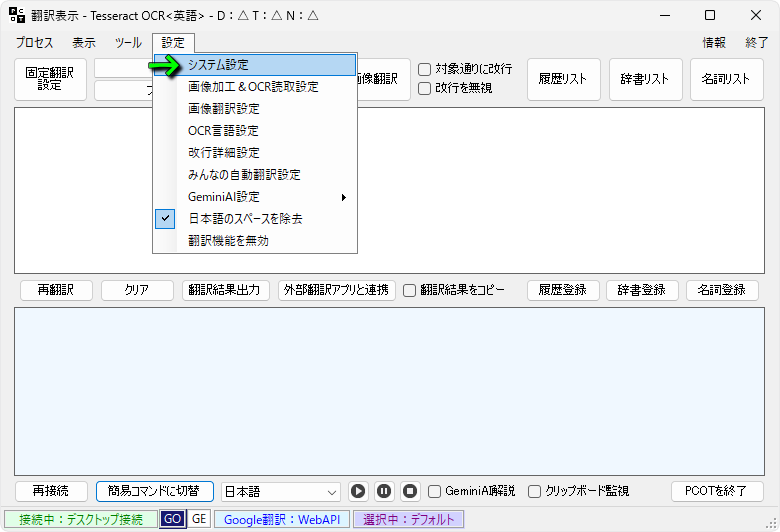Open the 日本語 language dropdown
Viewport: 780px width, 532px height.
(281, 491)
